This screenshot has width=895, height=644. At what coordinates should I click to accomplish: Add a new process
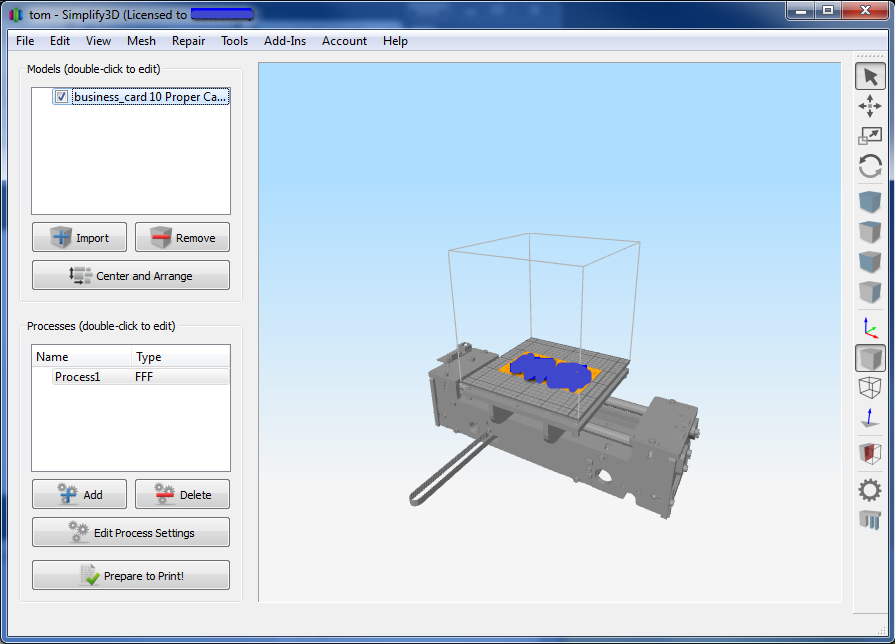[x=79, y=494]
